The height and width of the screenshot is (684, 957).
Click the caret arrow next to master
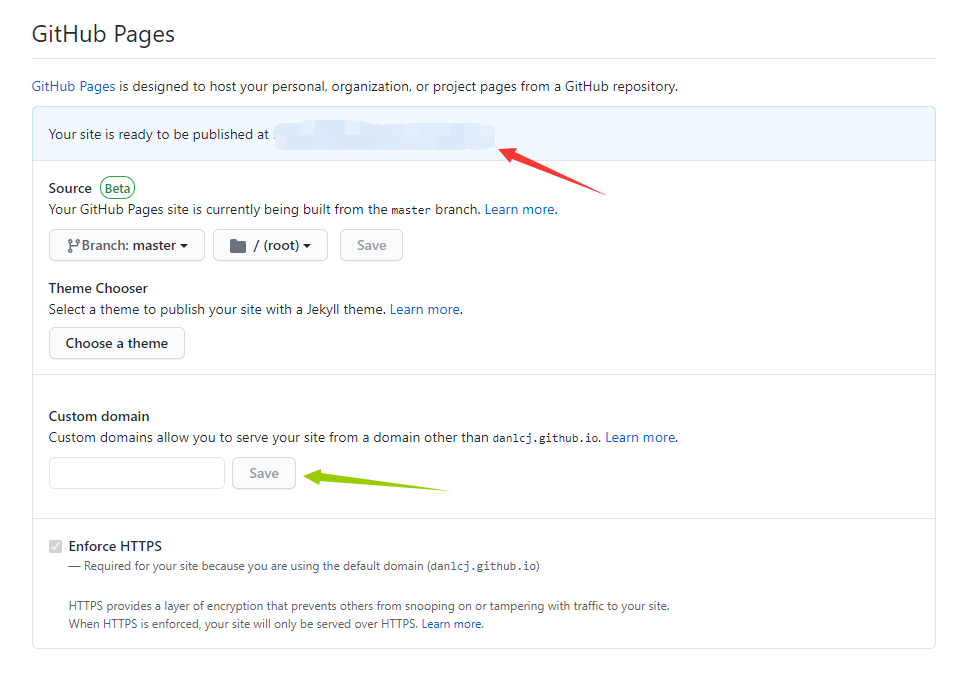click(x=185, y=247)
